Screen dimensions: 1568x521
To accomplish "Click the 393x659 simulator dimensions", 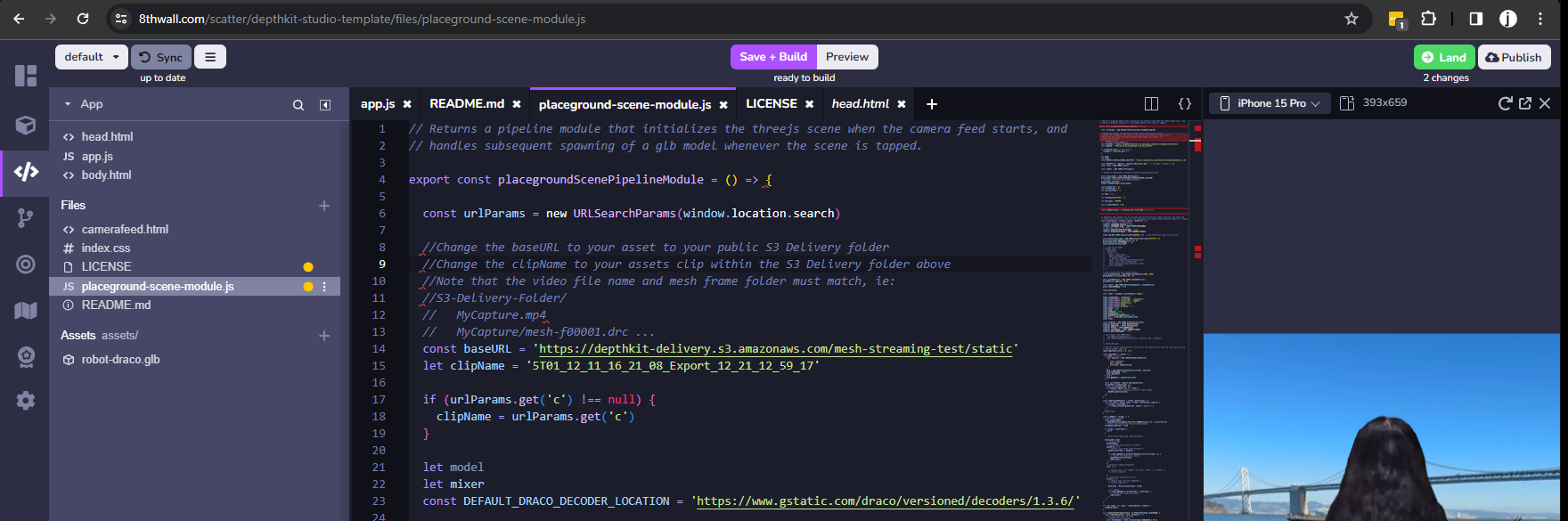I will 1384,103.
